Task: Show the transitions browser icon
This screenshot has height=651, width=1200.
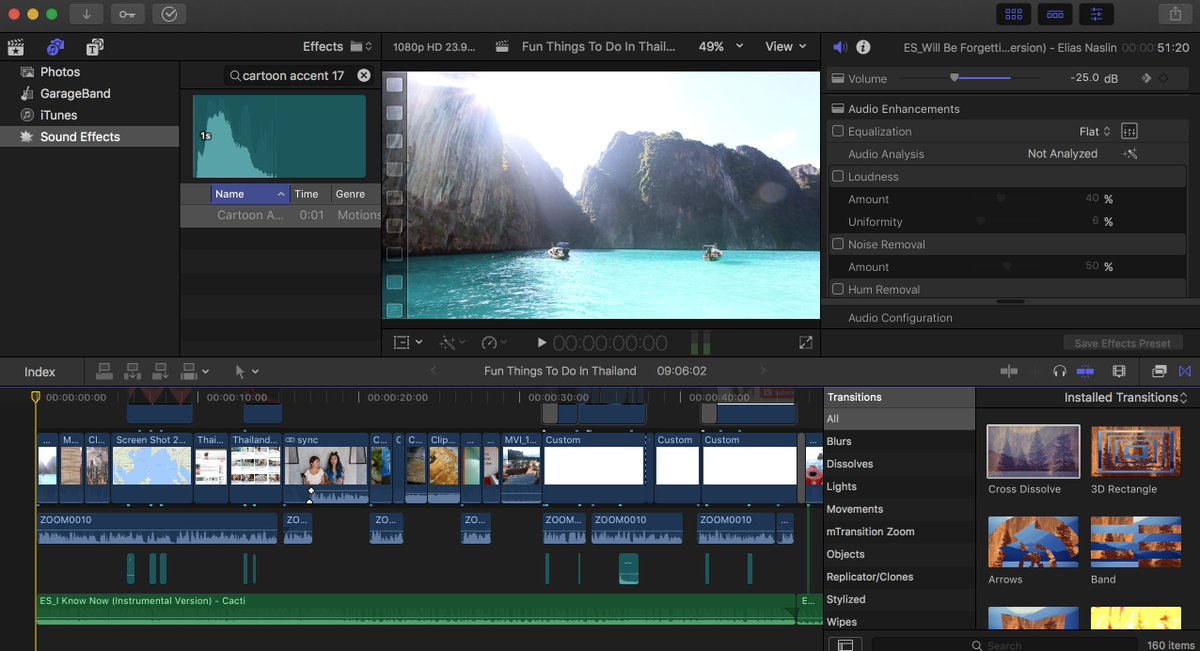Action: click(1185, 371)
